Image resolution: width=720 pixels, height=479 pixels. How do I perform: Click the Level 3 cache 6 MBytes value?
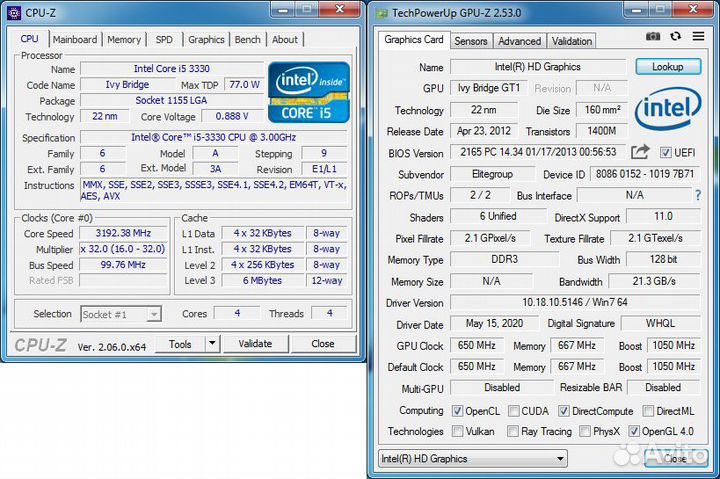tap(262, 280)
